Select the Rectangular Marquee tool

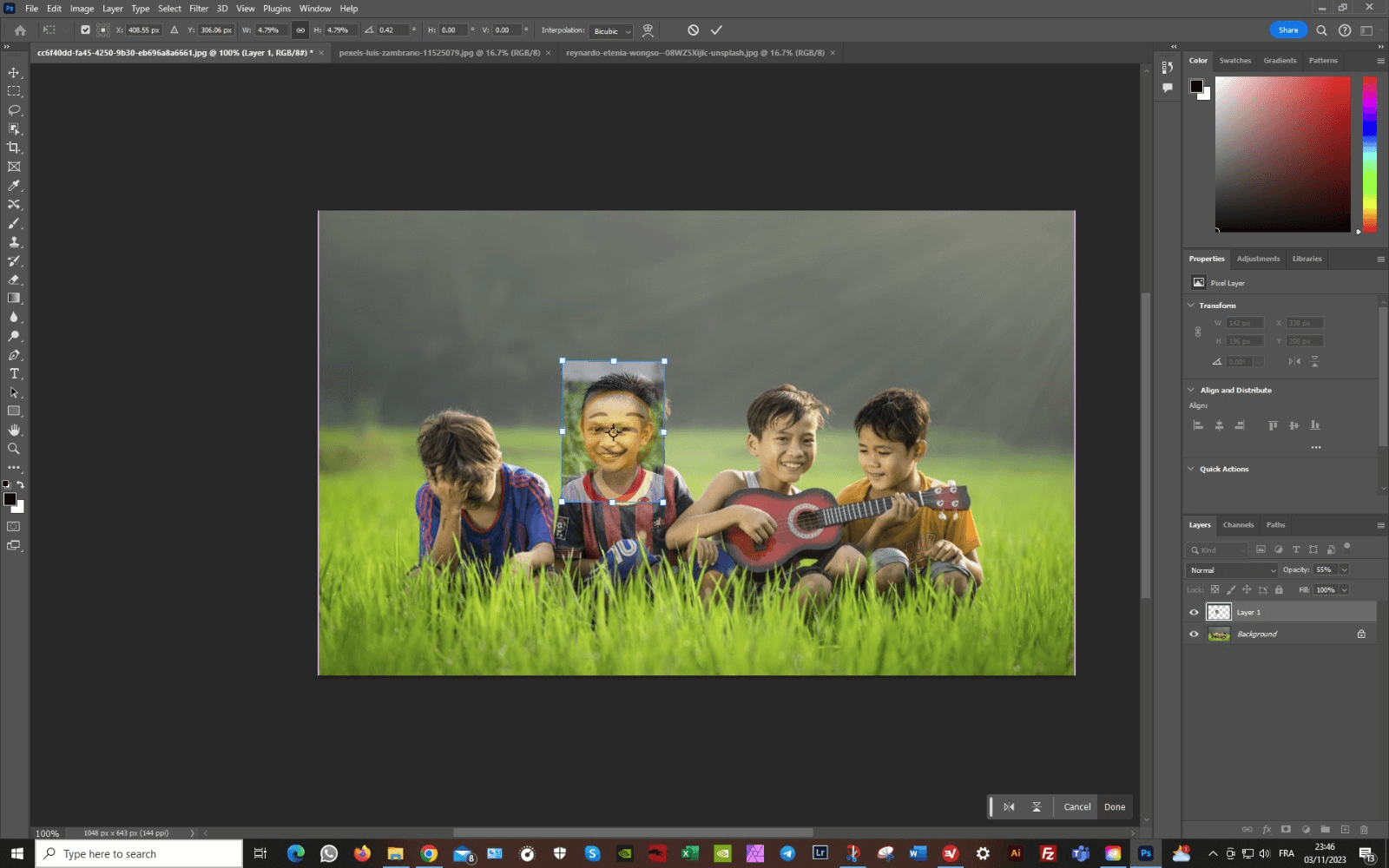pos(14,91)
